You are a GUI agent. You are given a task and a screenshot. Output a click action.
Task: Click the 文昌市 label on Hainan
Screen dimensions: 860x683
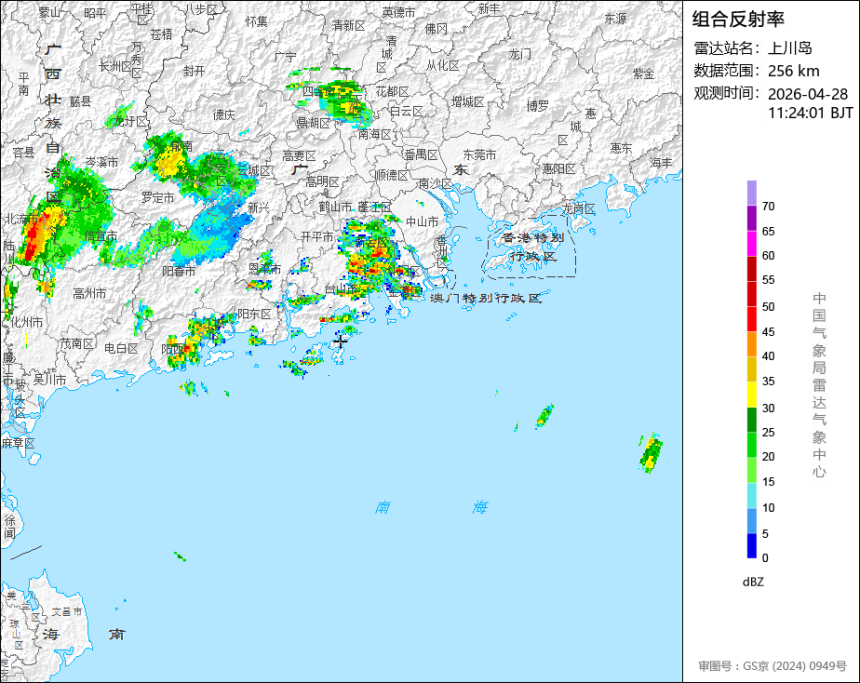pos(67,611)
